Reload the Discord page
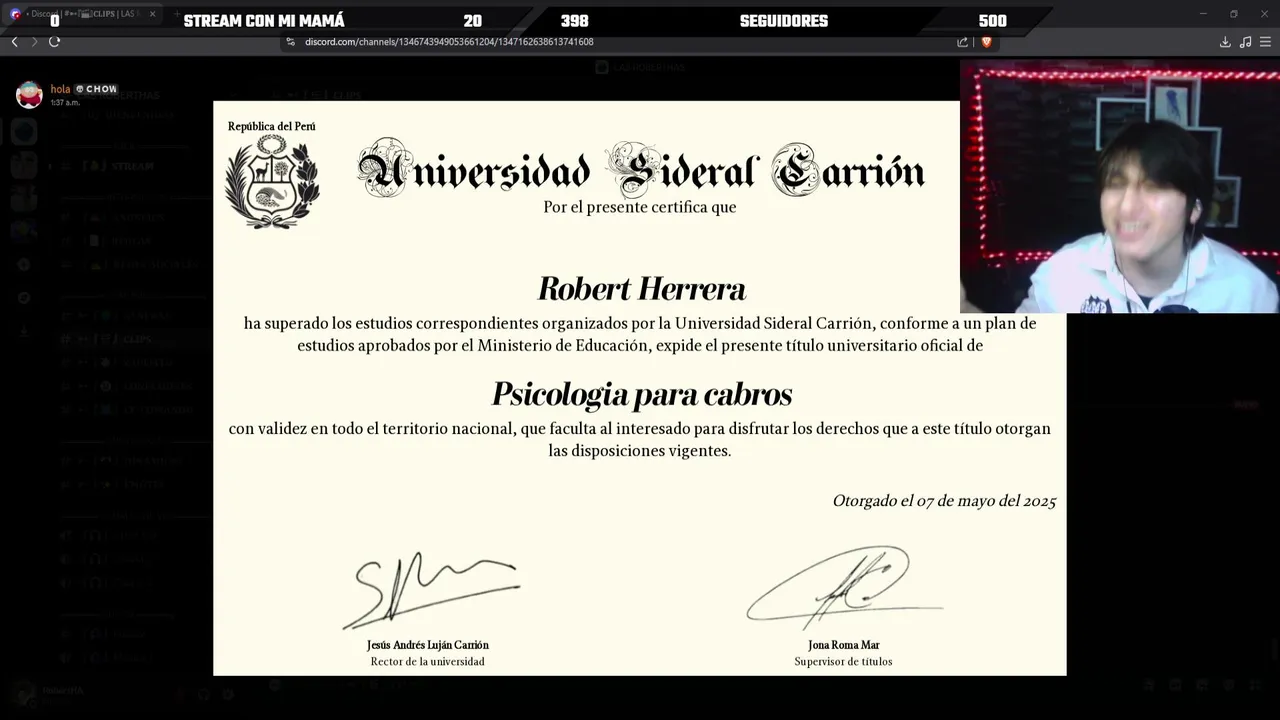The width and height of the screenshot is (1280, 720). pos(54,42)
